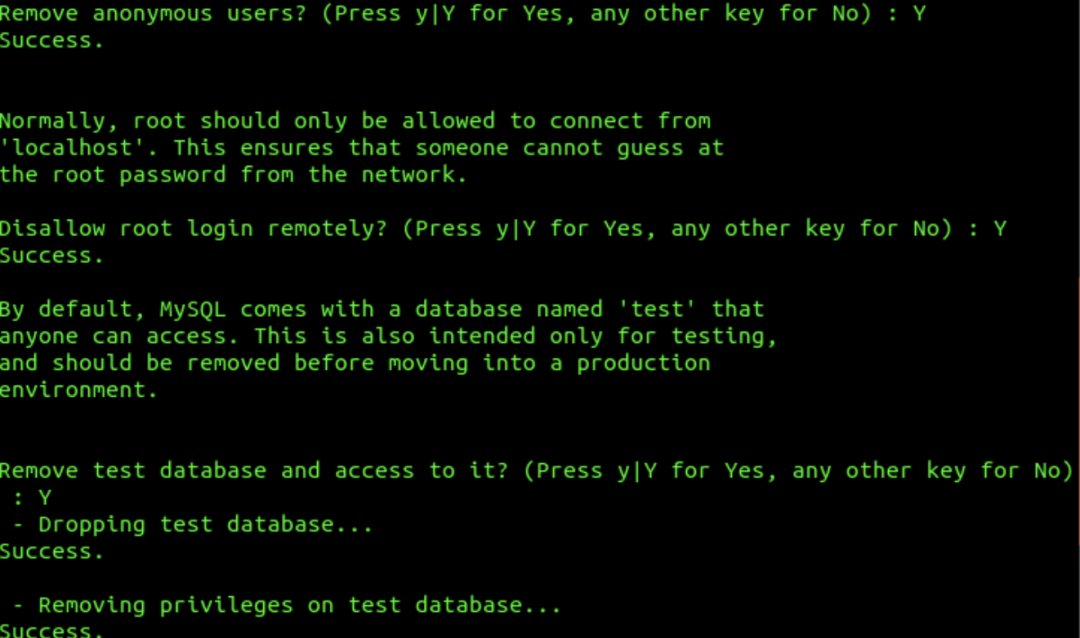1080x638 pixels.
Task: Click Success line below Dropping test database
Action: pos(51,551)
